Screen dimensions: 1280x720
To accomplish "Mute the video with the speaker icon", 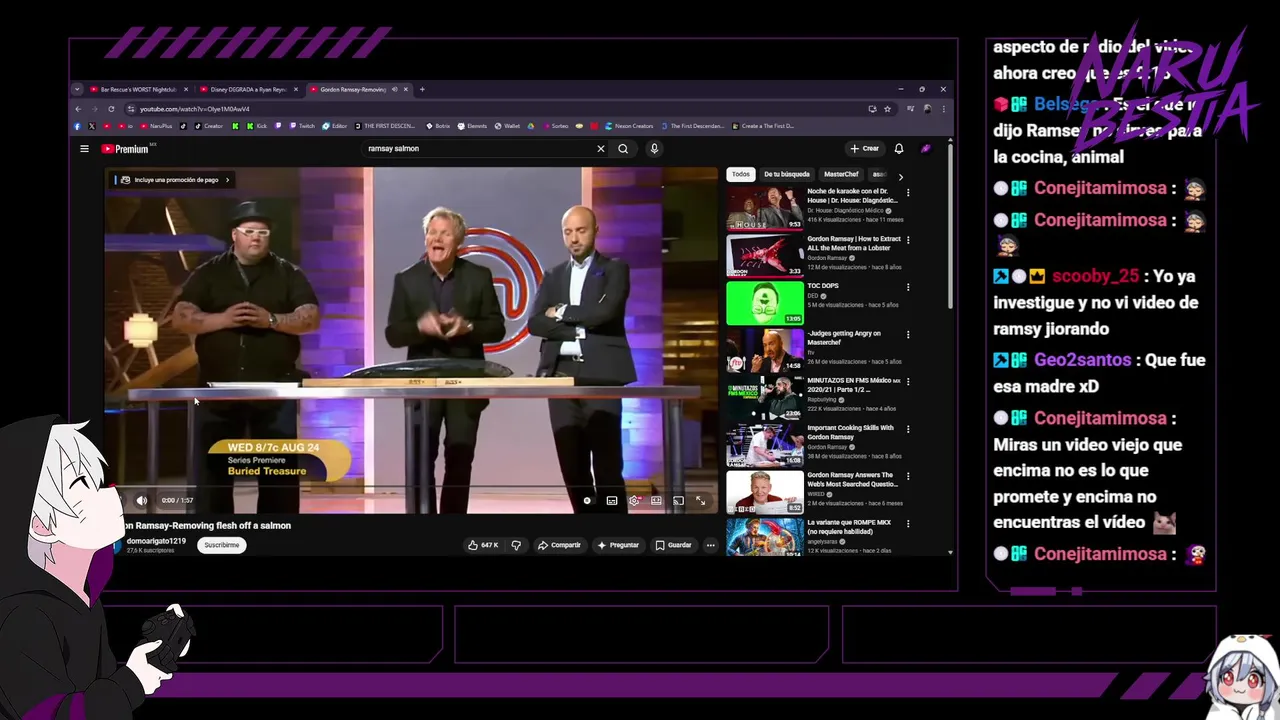I will (x=142, y=500).
